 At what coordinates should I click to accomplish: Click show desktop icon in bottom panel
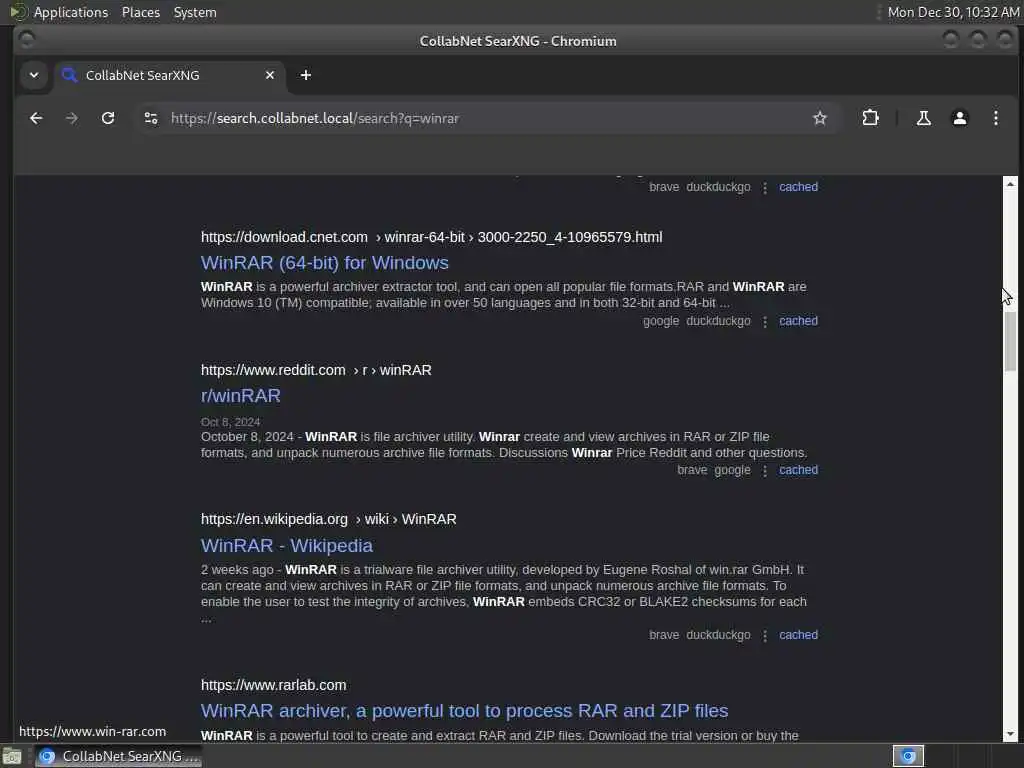coord(12,757)
